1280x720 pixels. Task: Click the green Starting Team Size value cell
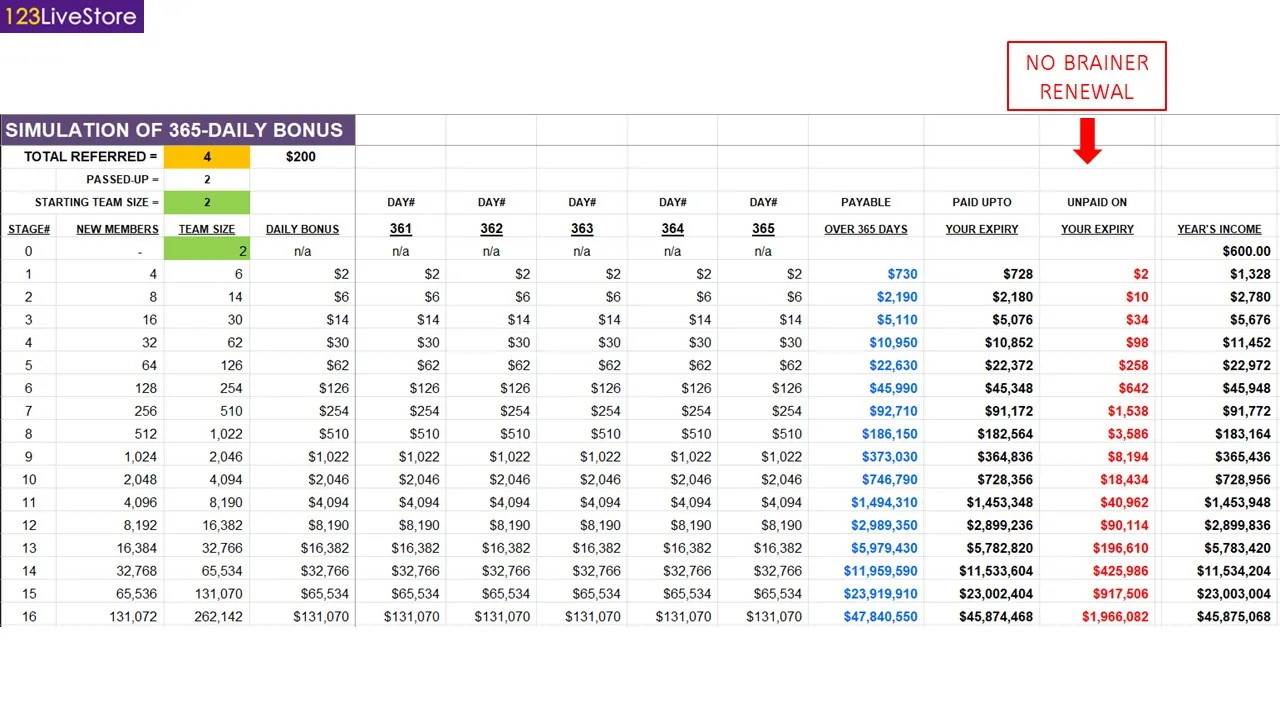tap(207, 202)
